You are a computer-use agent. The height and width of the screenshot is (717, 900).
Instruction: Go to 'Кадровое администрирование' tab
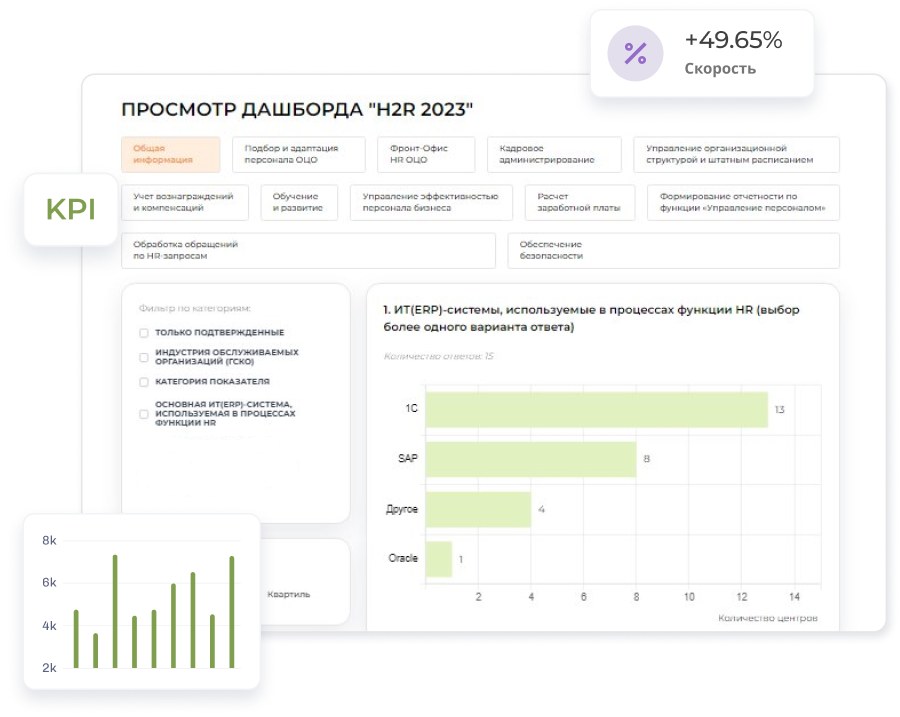click(x=554, y=154)
